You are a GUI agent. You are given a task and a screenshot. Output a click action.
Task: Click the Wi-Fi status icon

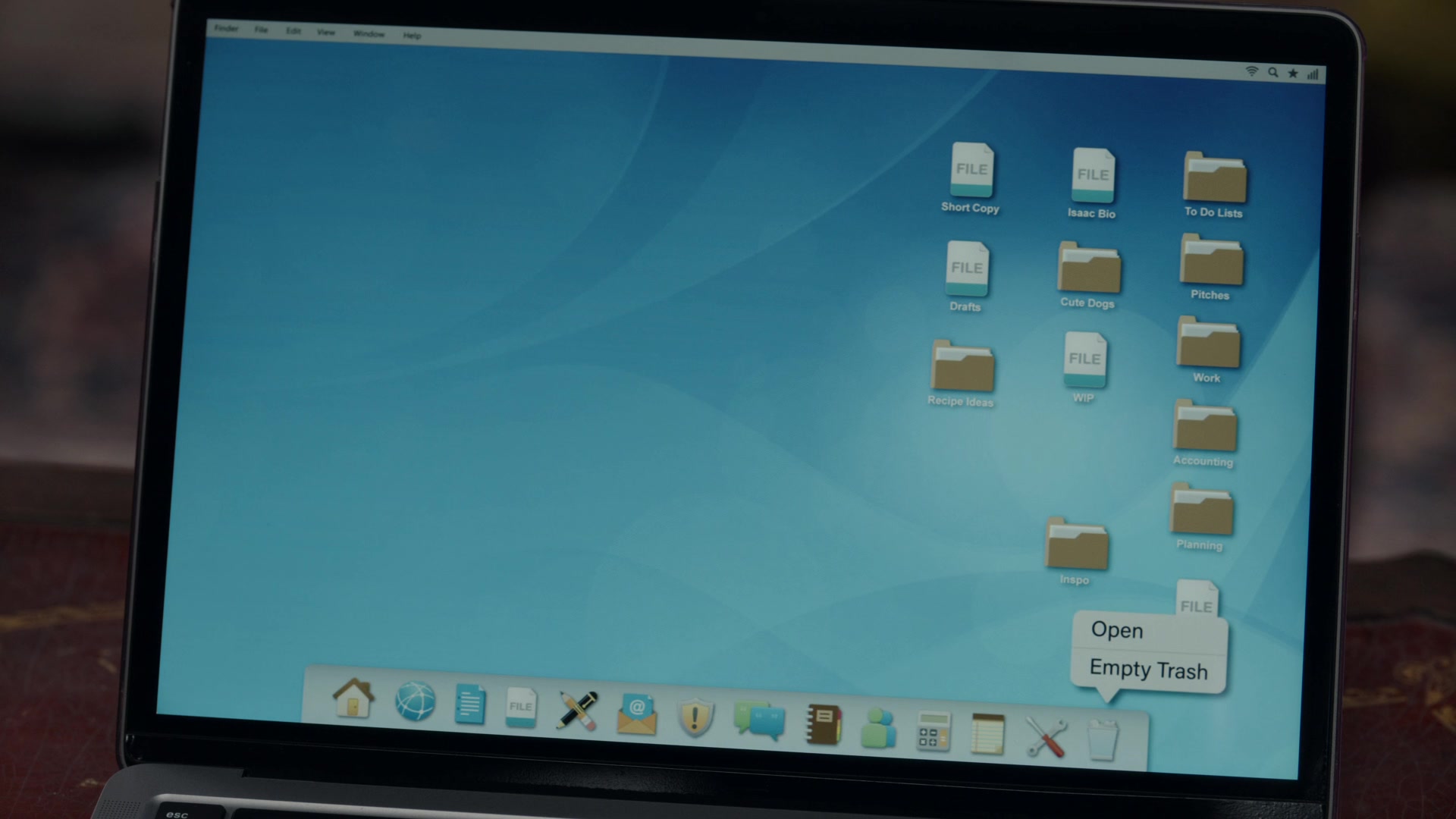1252,71
